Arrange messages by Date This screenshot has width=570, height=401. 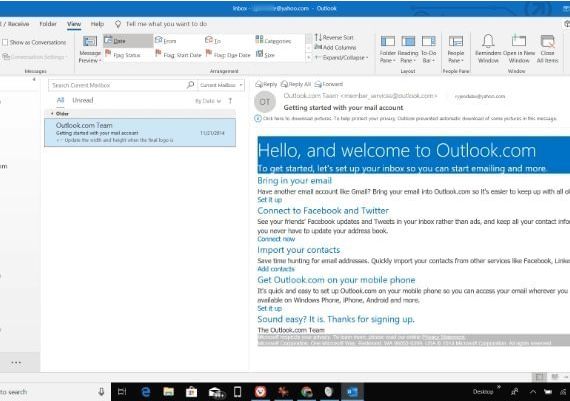(128, 41)
